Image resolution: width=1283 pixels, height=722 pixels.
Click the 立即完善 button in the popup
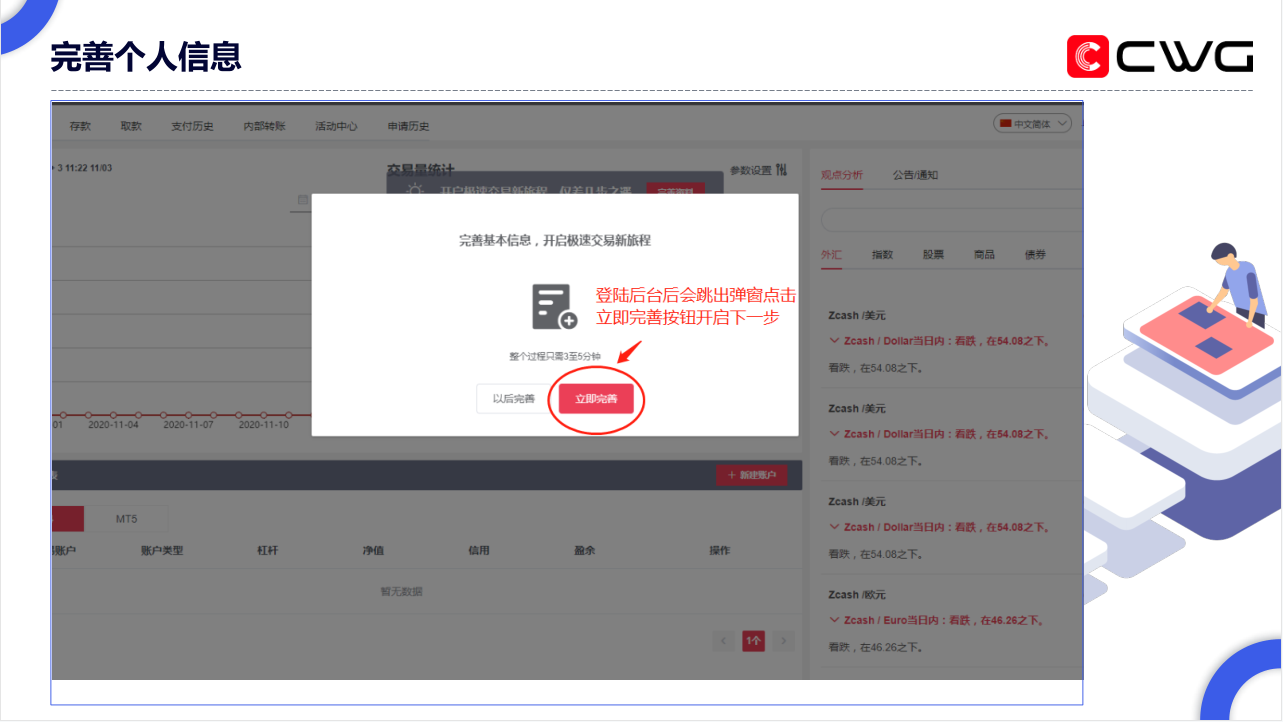(596, 398)
